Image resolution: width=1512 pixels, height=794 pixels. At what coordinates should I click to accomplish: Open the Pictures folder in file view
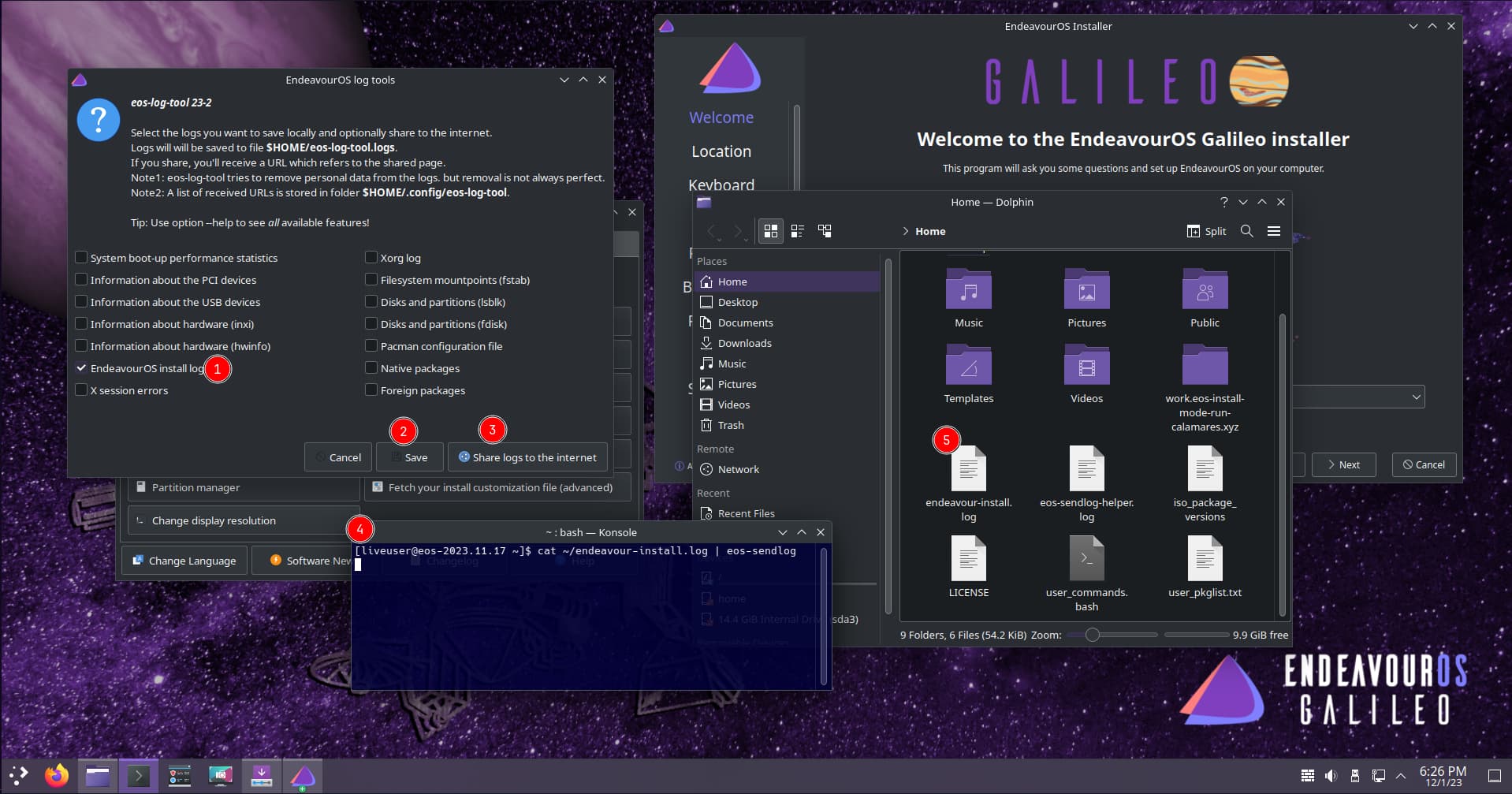pos(1087,298)
